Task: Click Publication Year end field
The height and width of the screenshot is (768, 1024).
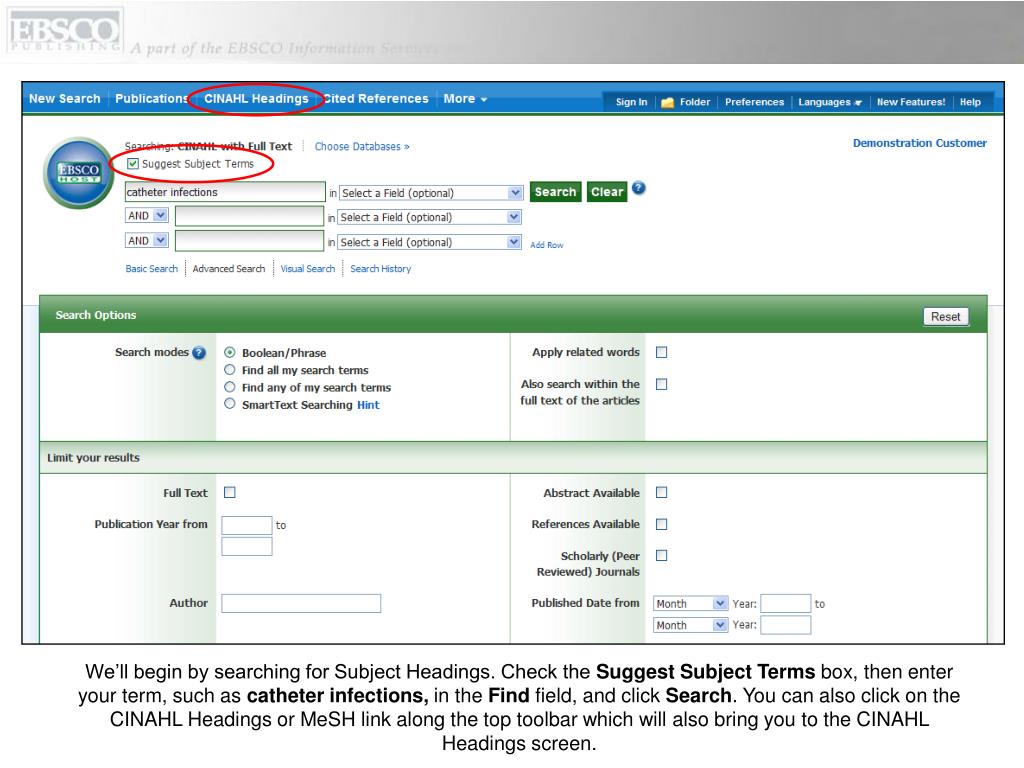Action: [x=247, y=546]
